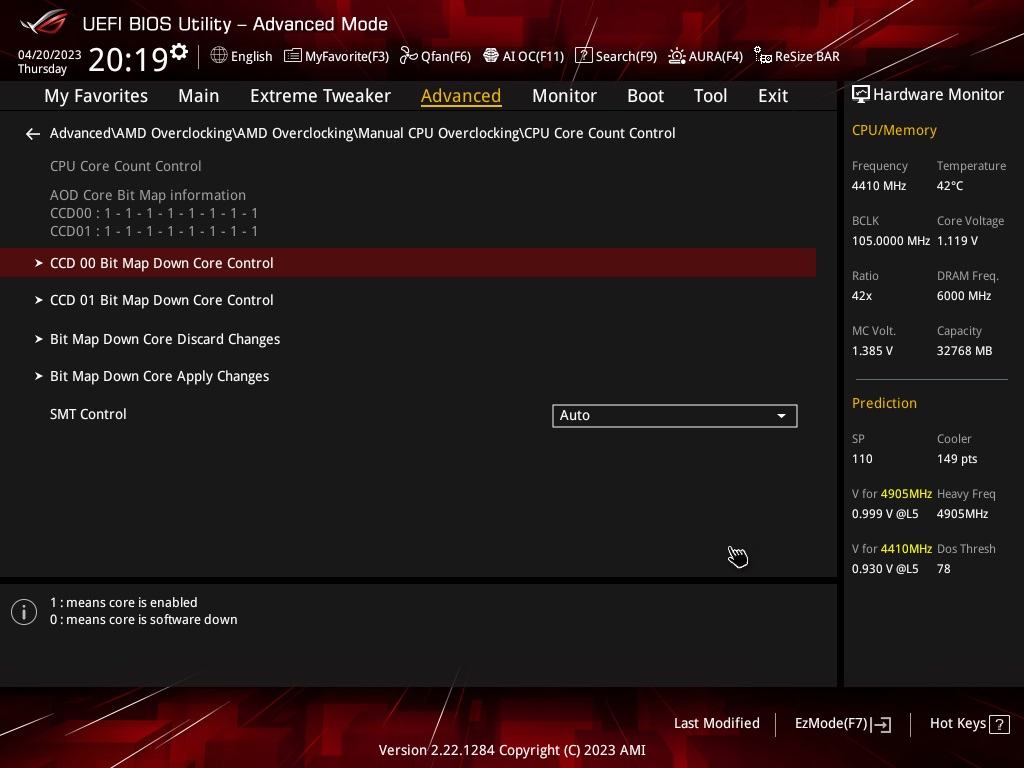Go to the Exit tab
Viewport: 1024px width, 768px height.
[773, 96]
